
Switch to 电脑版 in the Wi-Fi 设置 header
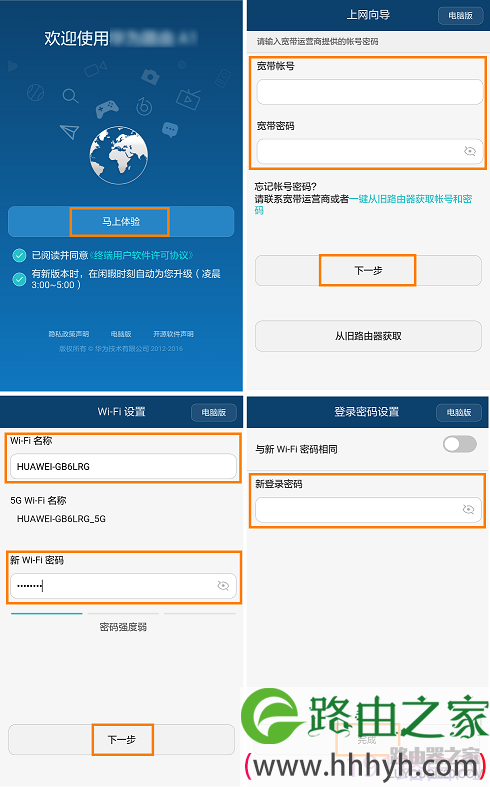214,413
